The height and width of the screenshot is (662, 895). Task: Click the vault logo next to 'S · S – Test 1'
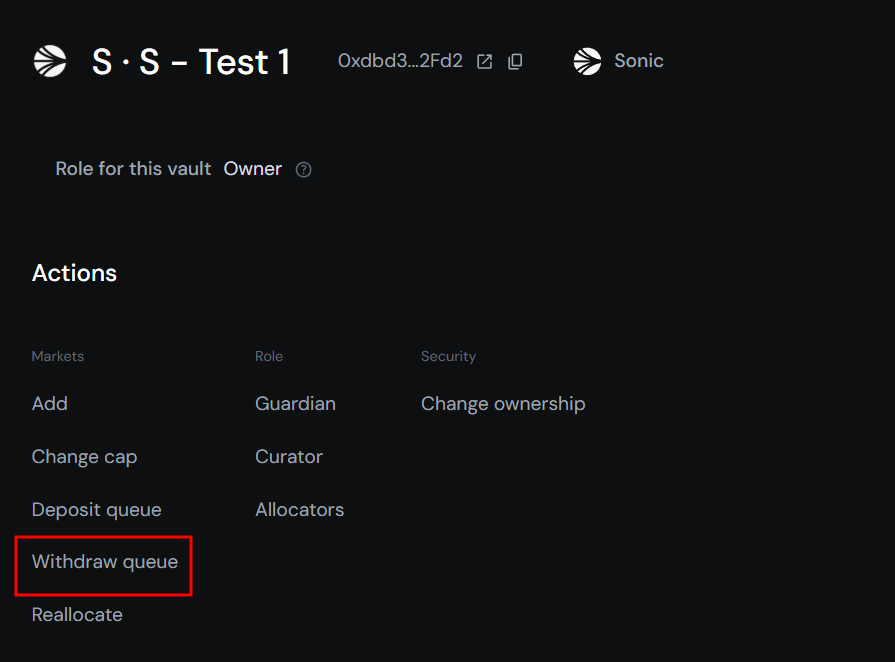tap(49, 61)
